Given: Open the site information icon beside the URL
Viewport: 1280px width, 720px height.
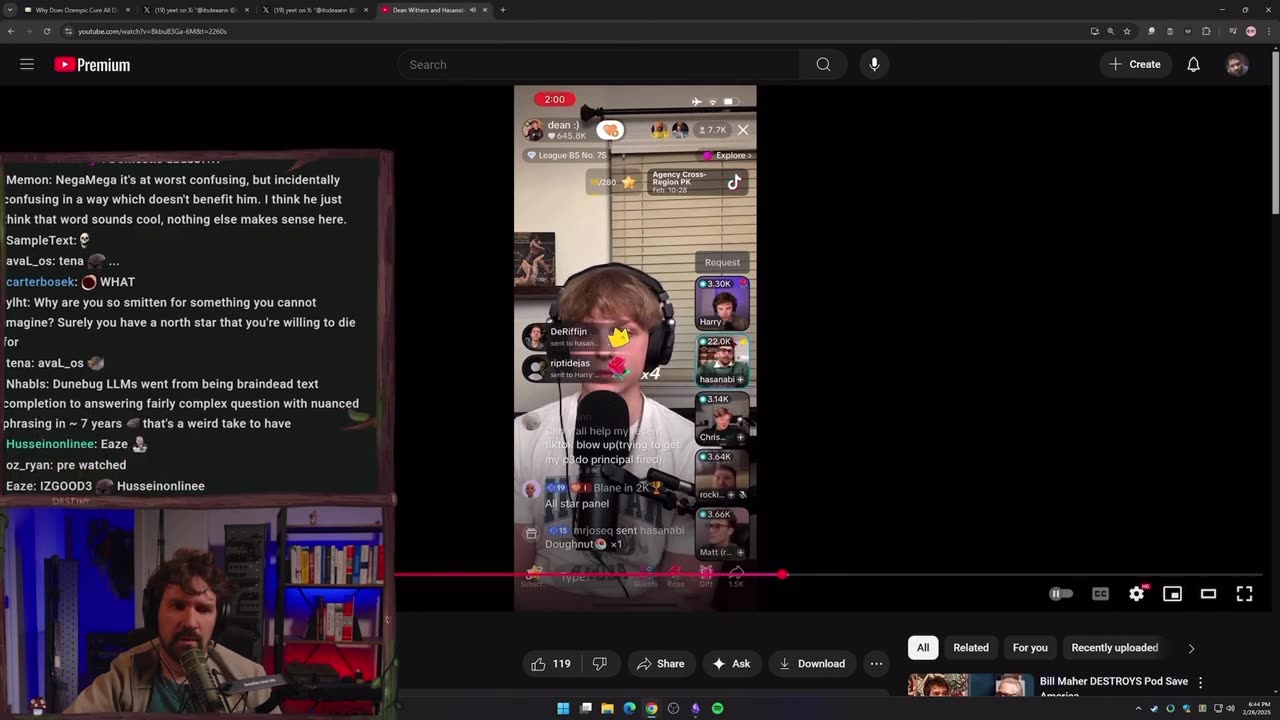Looking at the screenshot, I should coord(68,31).
